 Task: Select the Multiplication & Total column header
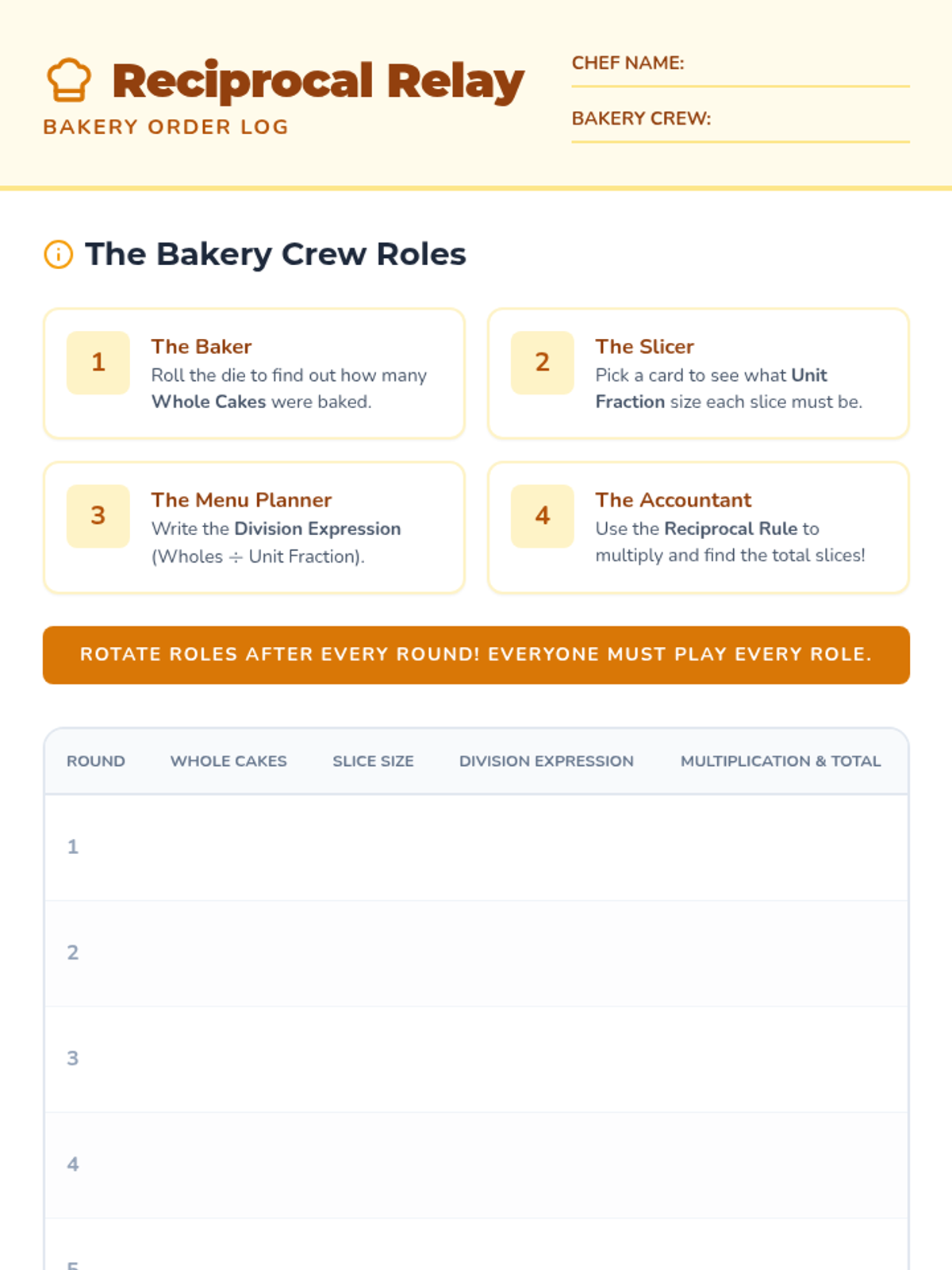pos(781,761)
